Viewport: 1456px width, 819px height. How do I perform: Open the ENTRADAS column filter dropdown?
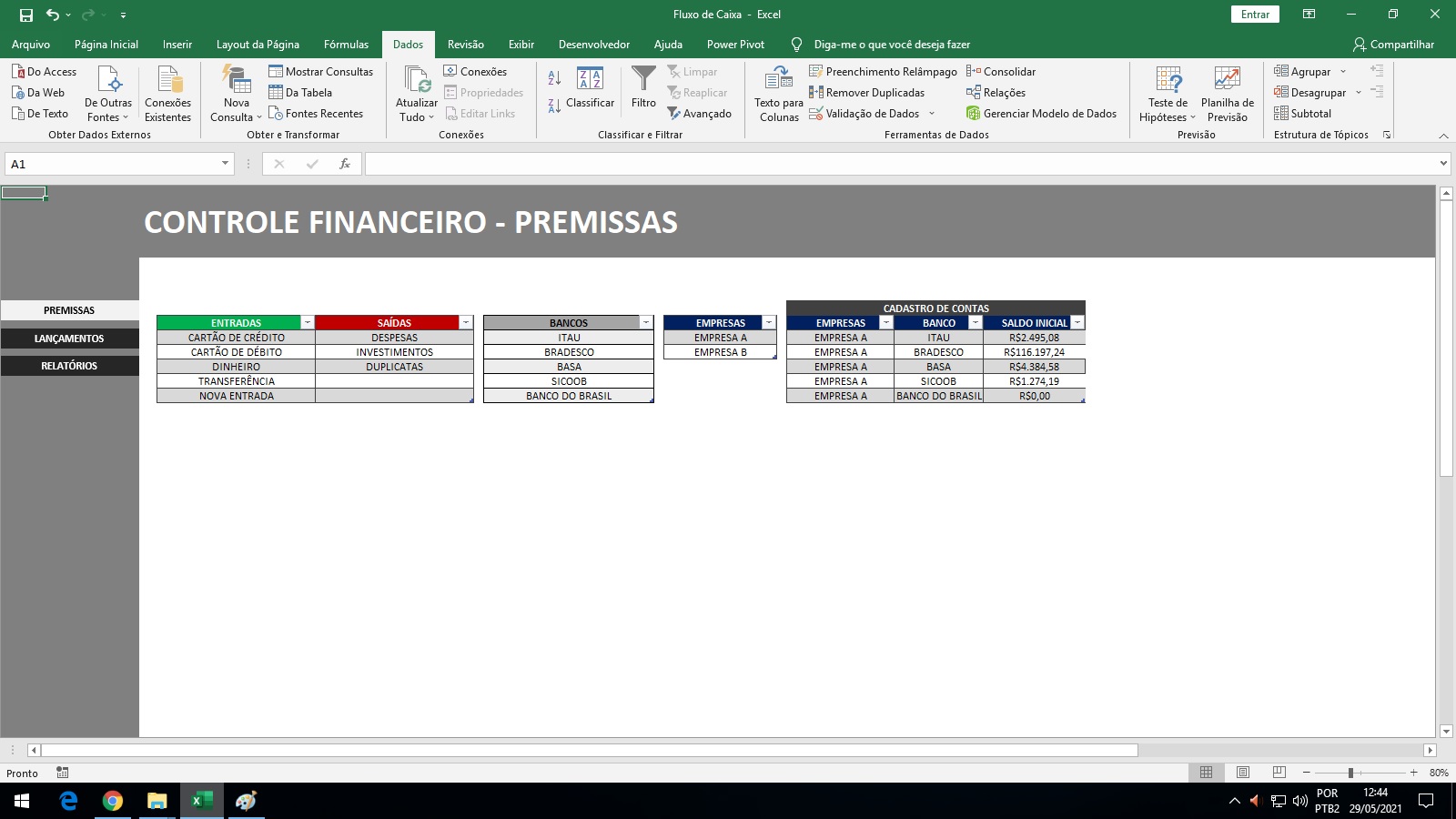pyautogui.click(x=308, y=323)
